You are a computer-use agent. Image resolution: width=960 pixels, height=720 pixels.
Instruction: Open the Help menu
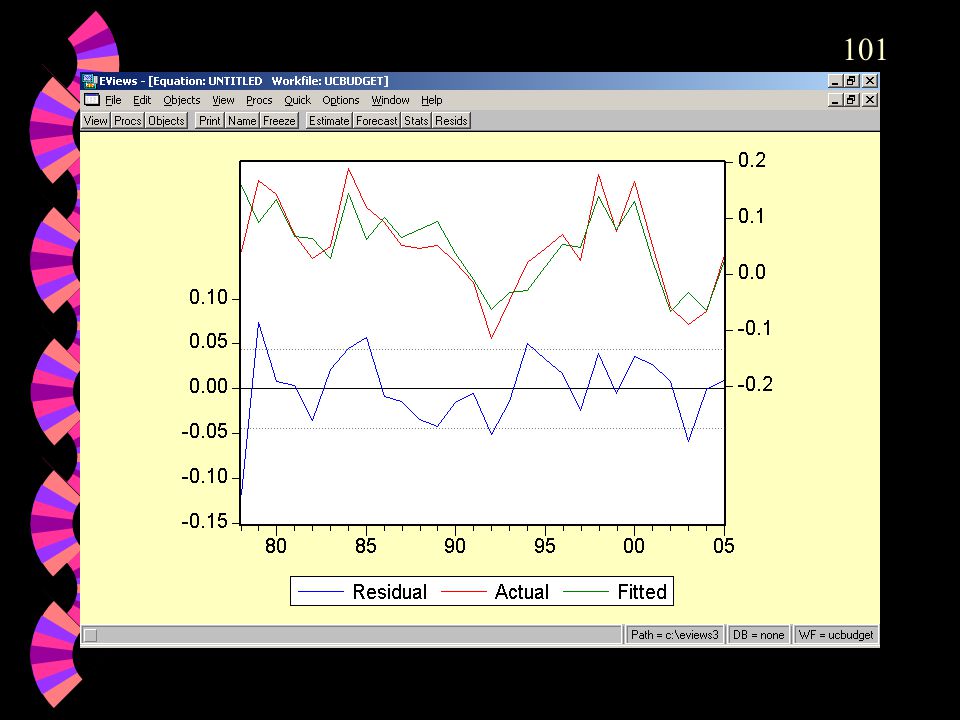point(431,100)
